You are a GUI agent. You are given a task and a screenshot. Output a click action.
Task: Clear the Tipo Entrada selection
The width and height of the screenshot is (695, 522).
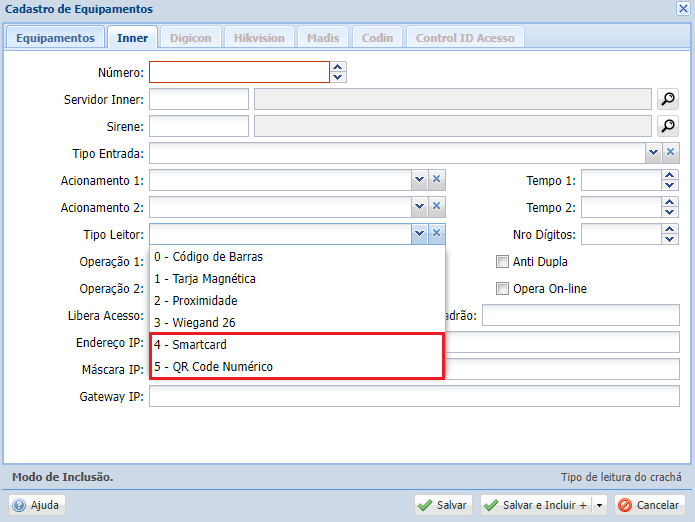point(671,153)
